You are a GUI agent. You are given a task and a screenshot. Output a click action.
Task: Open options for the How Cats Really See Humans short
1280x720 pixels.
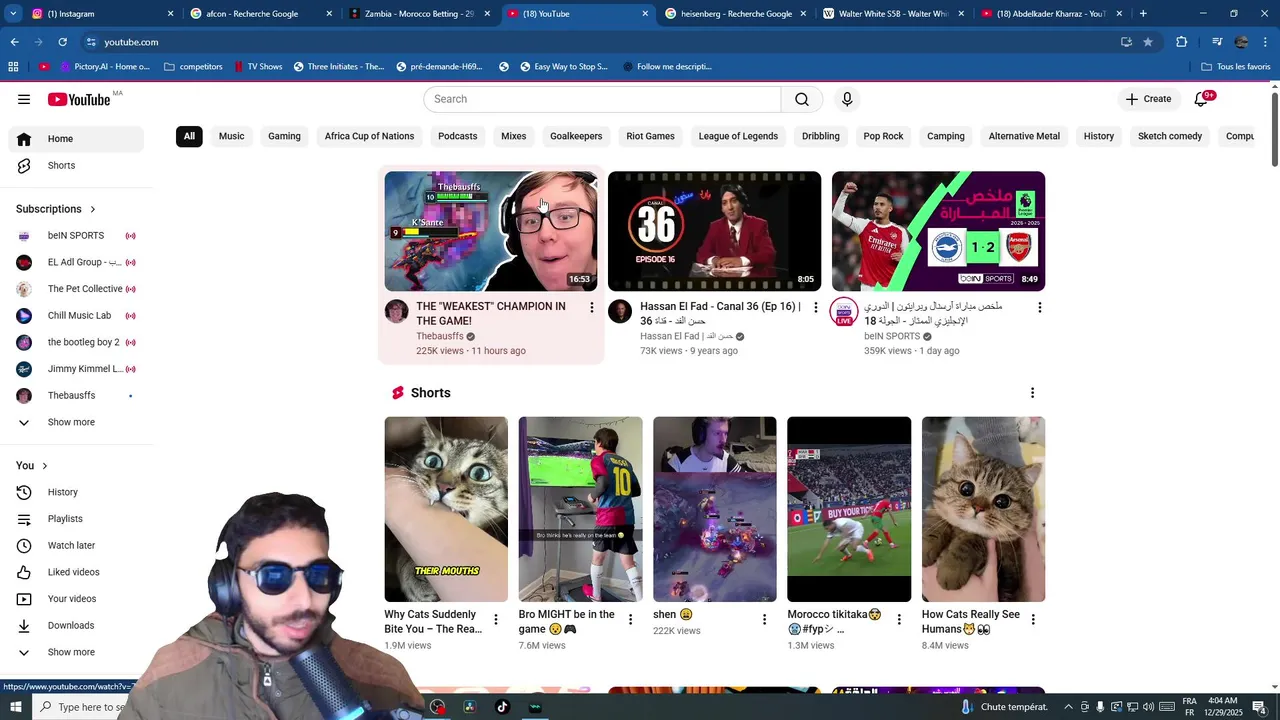point(1033,620)
